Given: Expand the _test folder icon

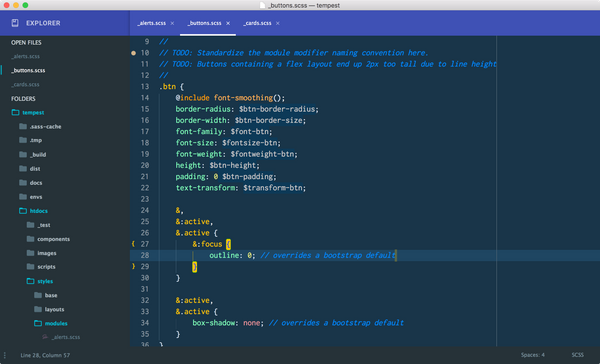Looking at the screenshot, I should point(31,225).
